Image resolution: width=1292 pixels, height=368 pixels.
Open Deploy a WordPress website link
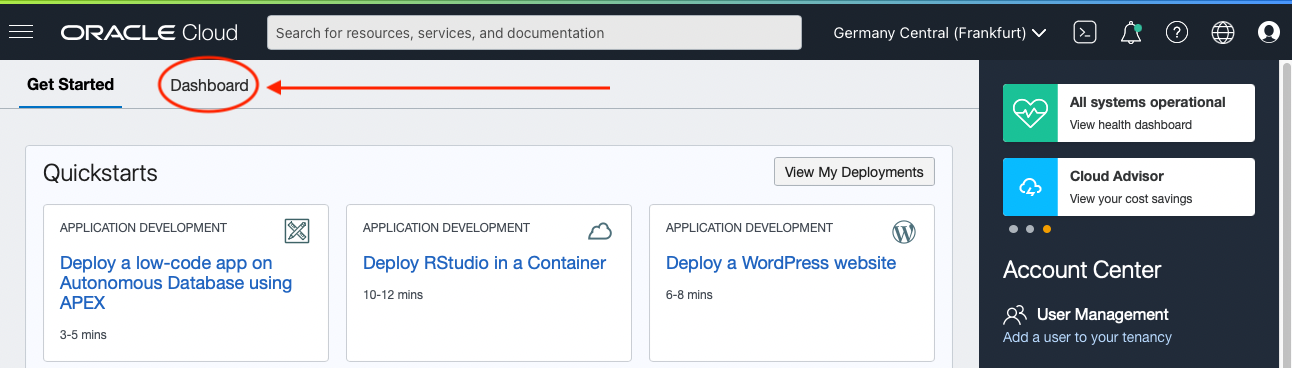coord(781,263)
